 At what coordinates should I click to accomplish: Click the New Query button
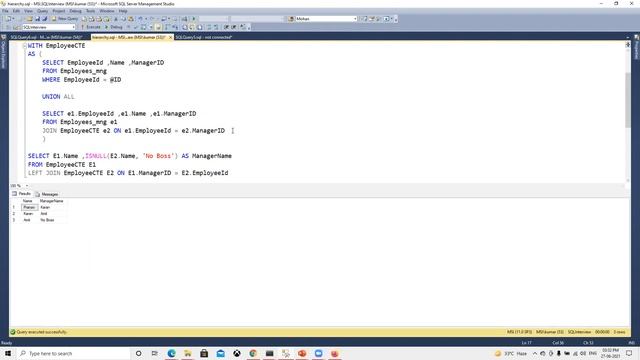pos(64,19)
